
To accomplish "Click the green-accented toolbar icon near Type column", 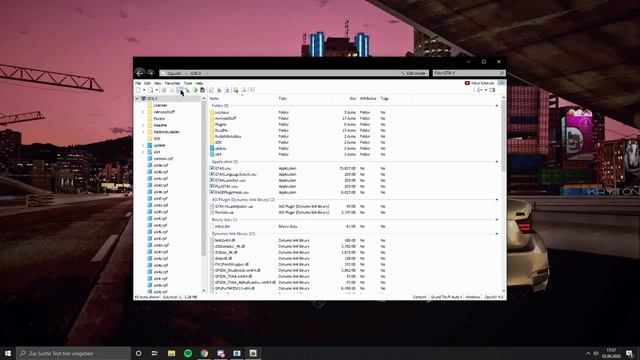I will click(x=236, y=90).
